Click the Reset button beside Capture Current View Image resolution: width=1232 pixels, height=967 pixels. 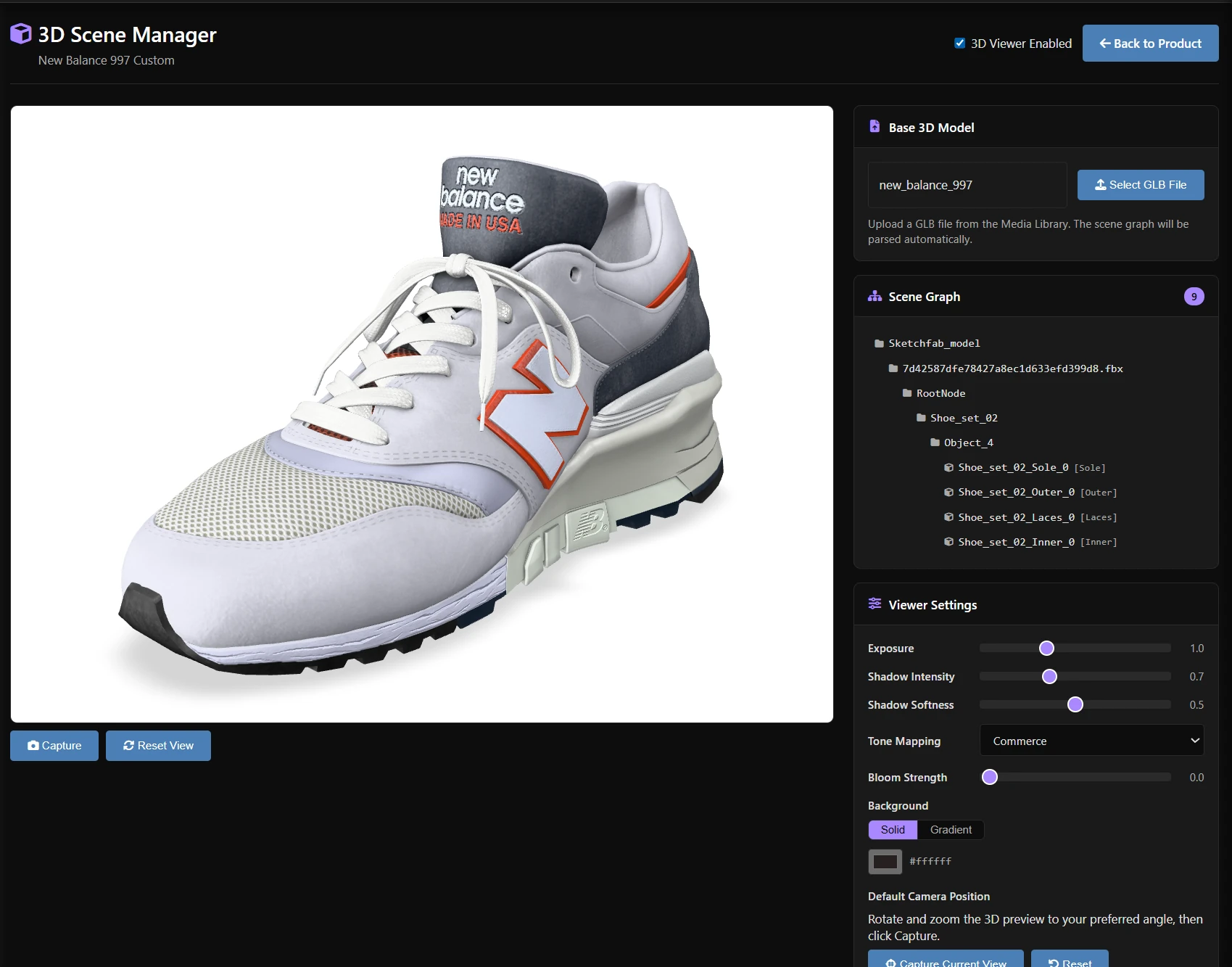(1070, 959)
